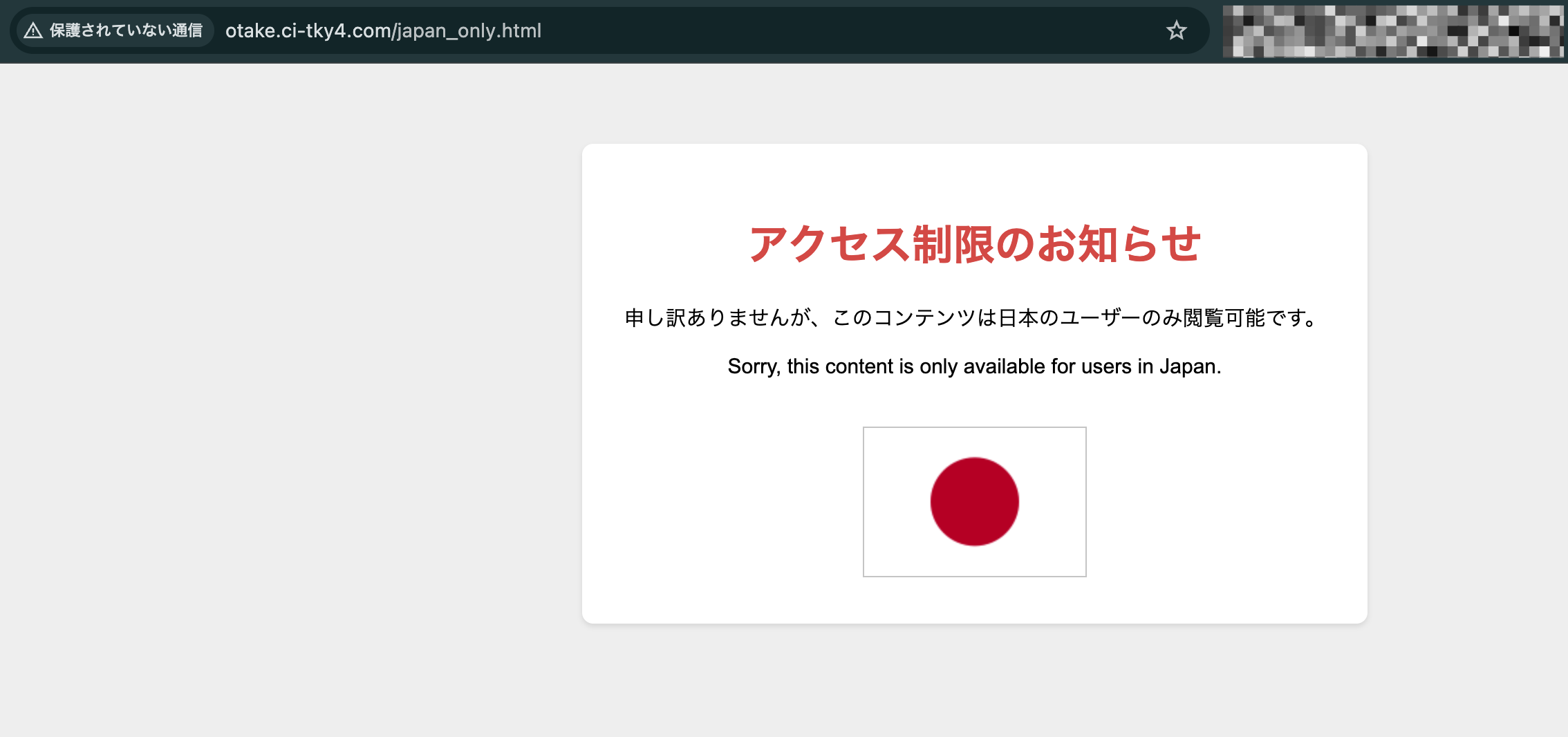This screenshot has width=1568, height=737.
Task: Click the アクセス制限のお知らせ heading
Action: (975, 244)
